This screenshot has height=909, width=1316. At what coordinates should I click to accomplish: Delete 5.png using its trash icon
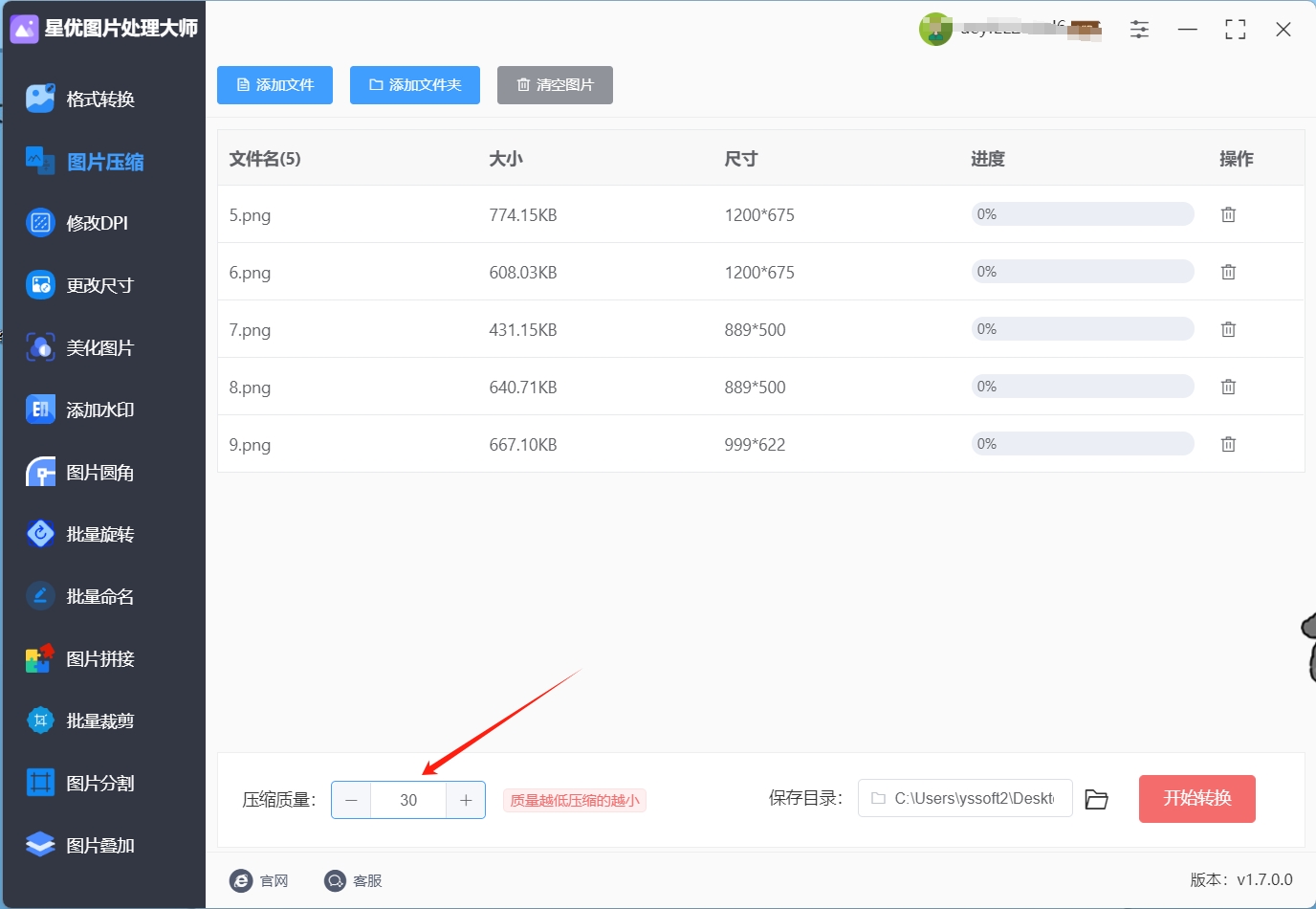pos(1229,214)
